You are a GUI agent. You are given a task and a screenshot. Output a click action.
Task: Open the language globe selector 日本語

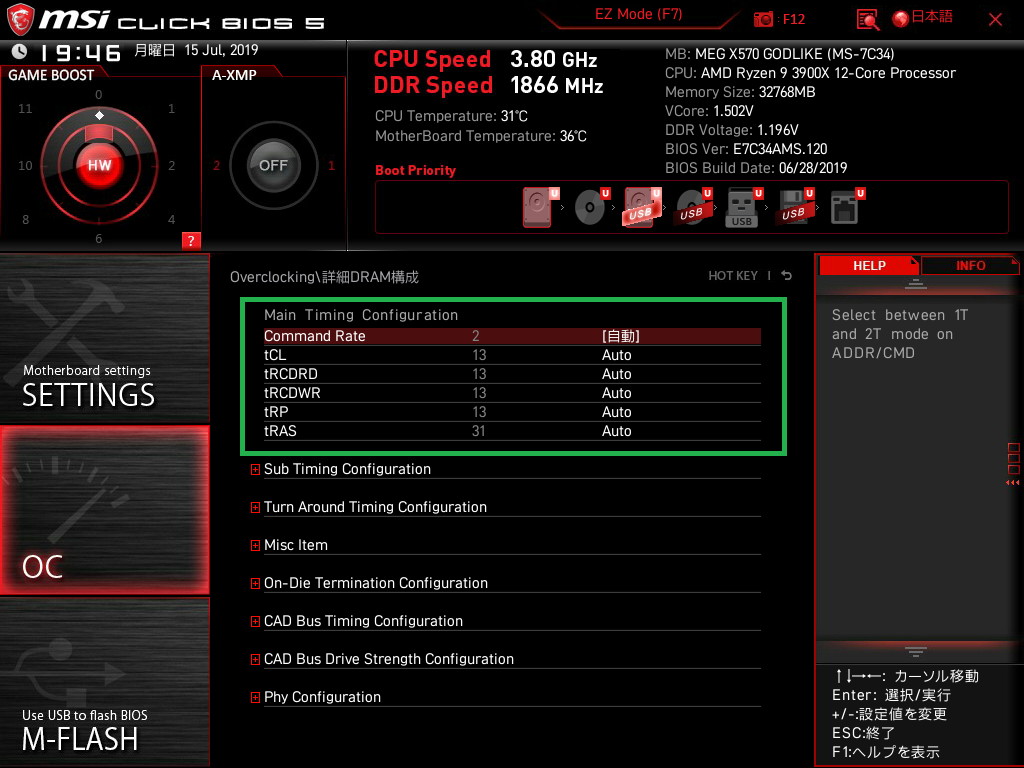[923, 18]
